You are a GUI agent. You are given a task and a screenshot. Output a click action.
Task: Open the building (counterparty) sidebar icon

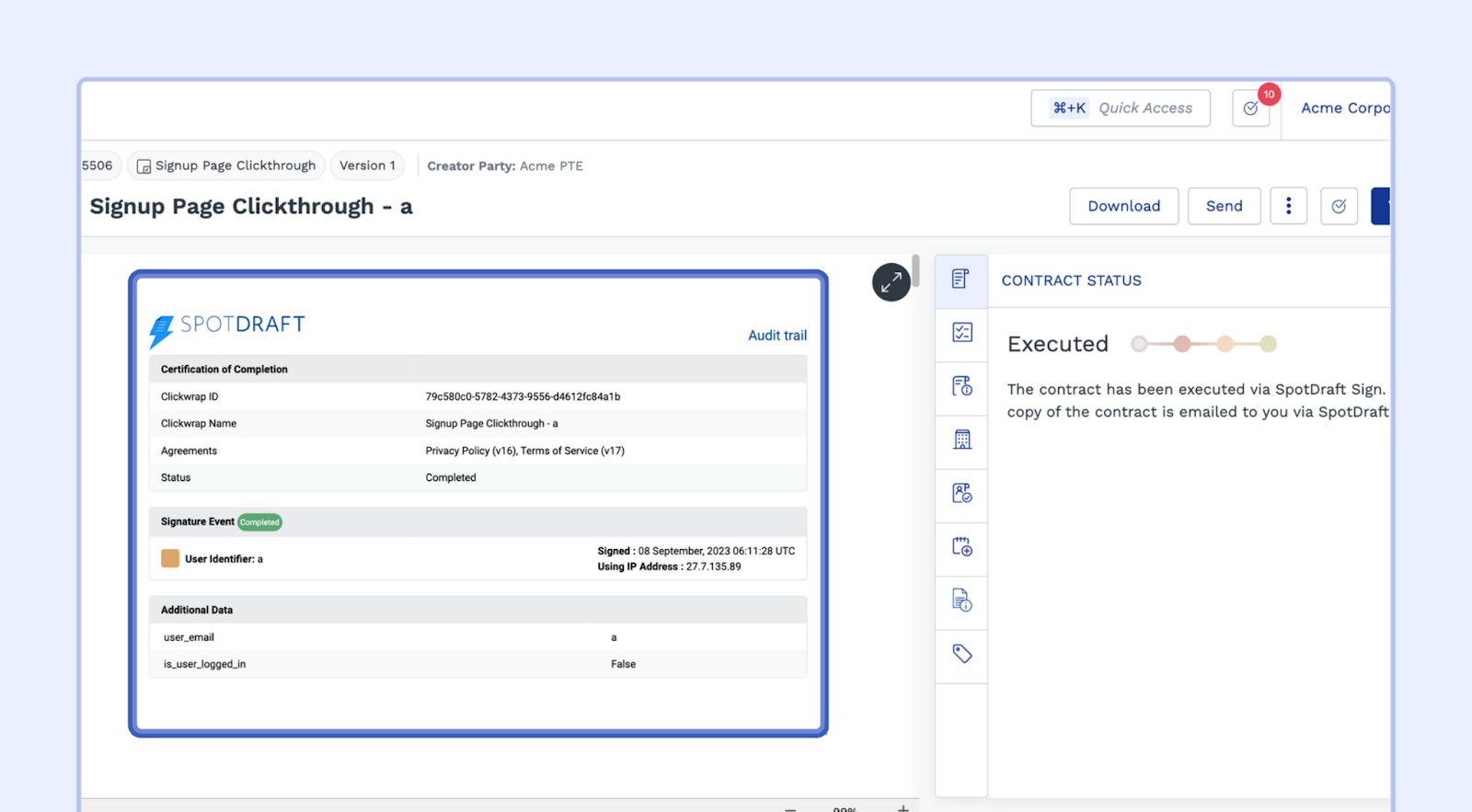[x=961, y=440]
